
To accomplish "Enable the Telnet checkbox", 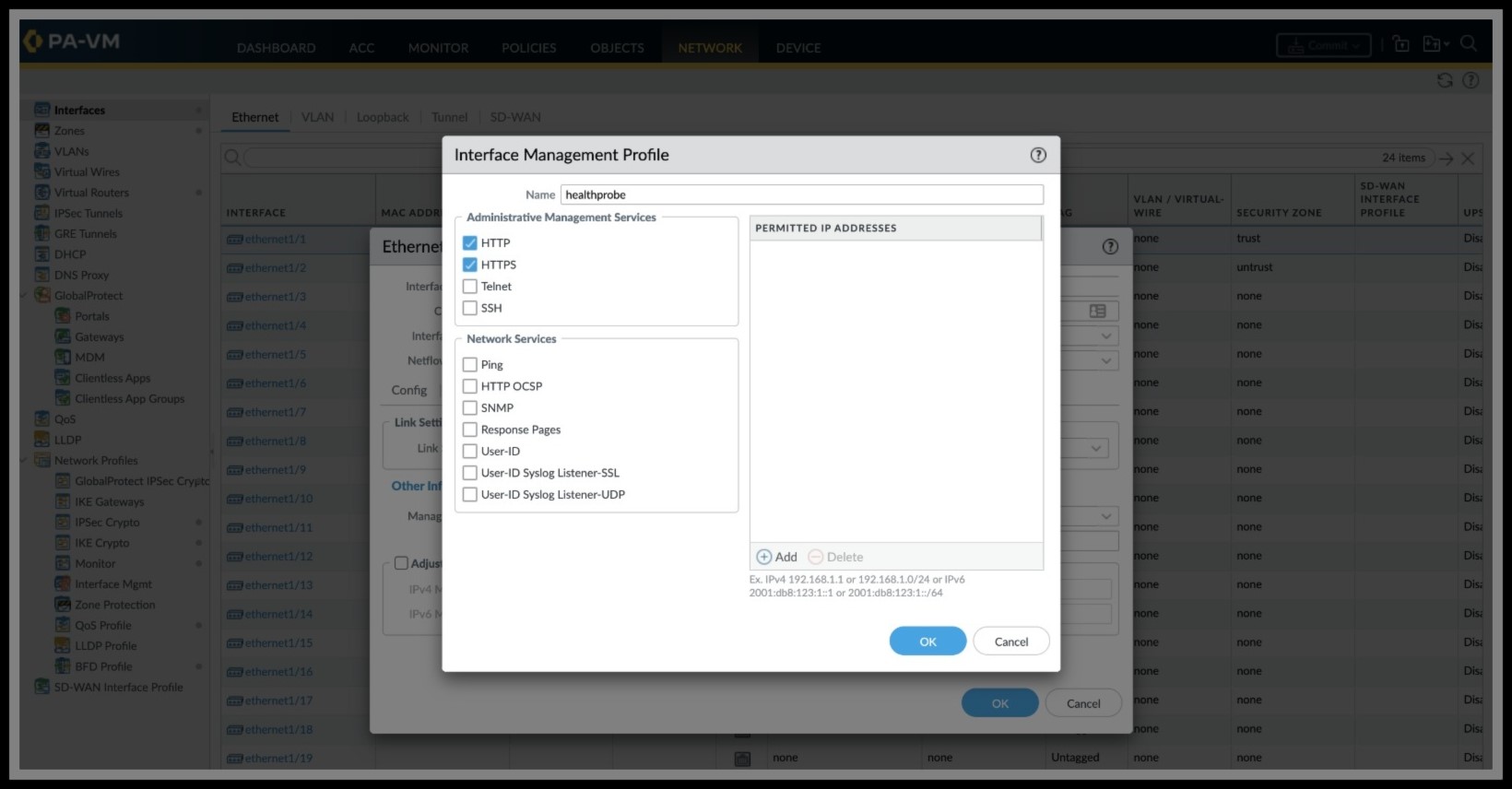I will pyautogui.click(x=470, y=287).
